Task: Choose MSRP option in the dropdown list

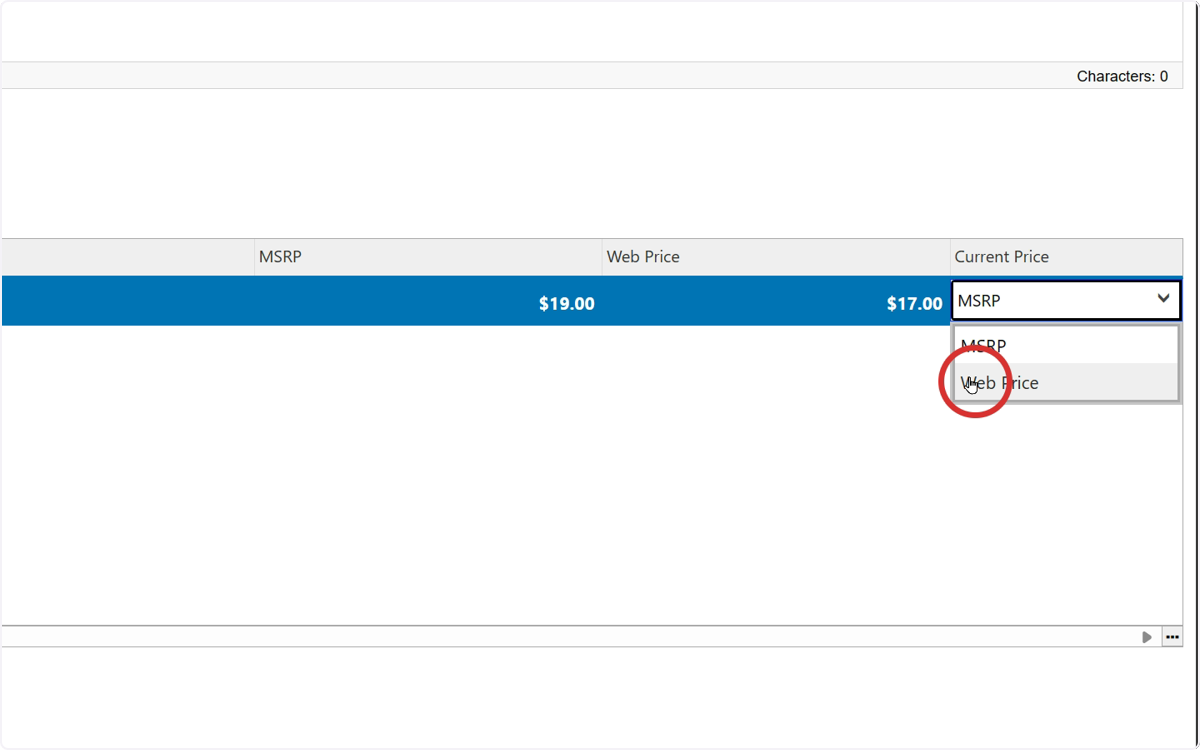Action: [1066, 345]
